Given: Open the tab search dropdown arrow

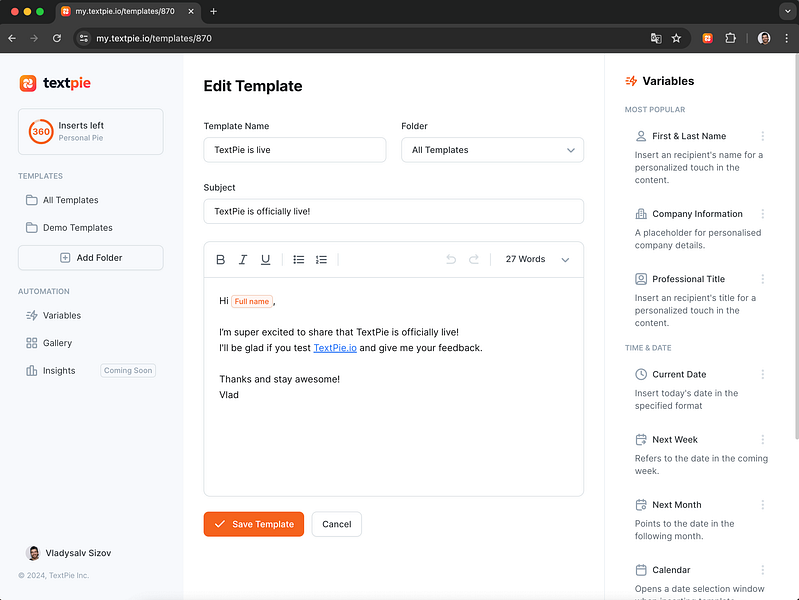Looking at the screenshot, I should [787, 11].
